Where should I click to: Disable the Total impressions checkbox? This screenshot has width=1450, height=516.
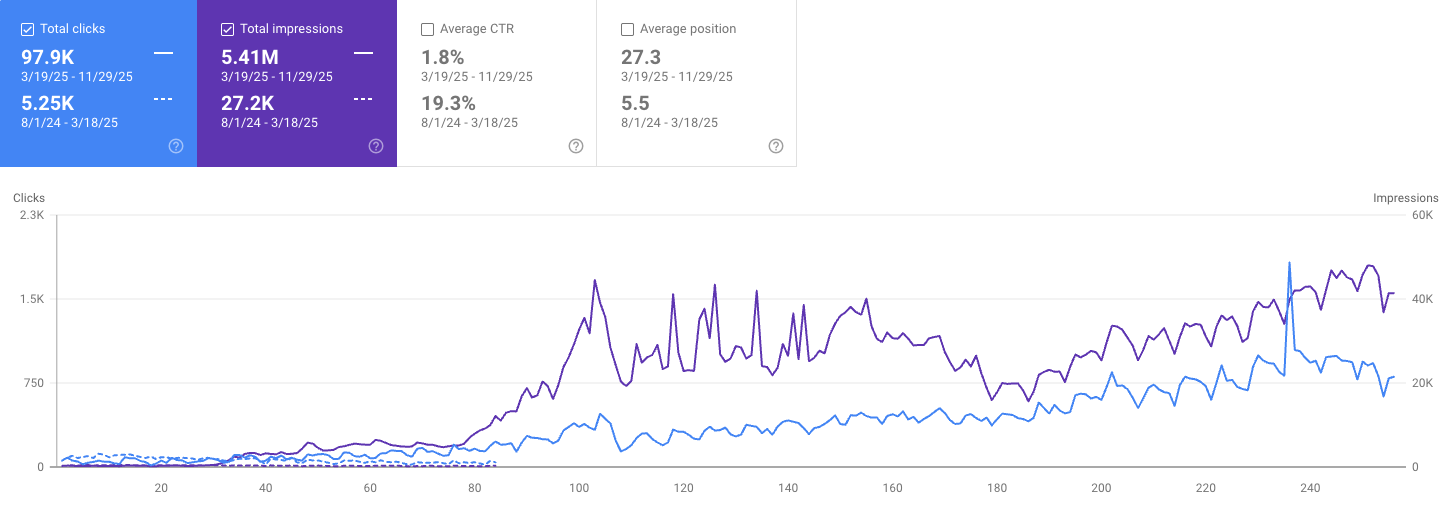(228, 29)
